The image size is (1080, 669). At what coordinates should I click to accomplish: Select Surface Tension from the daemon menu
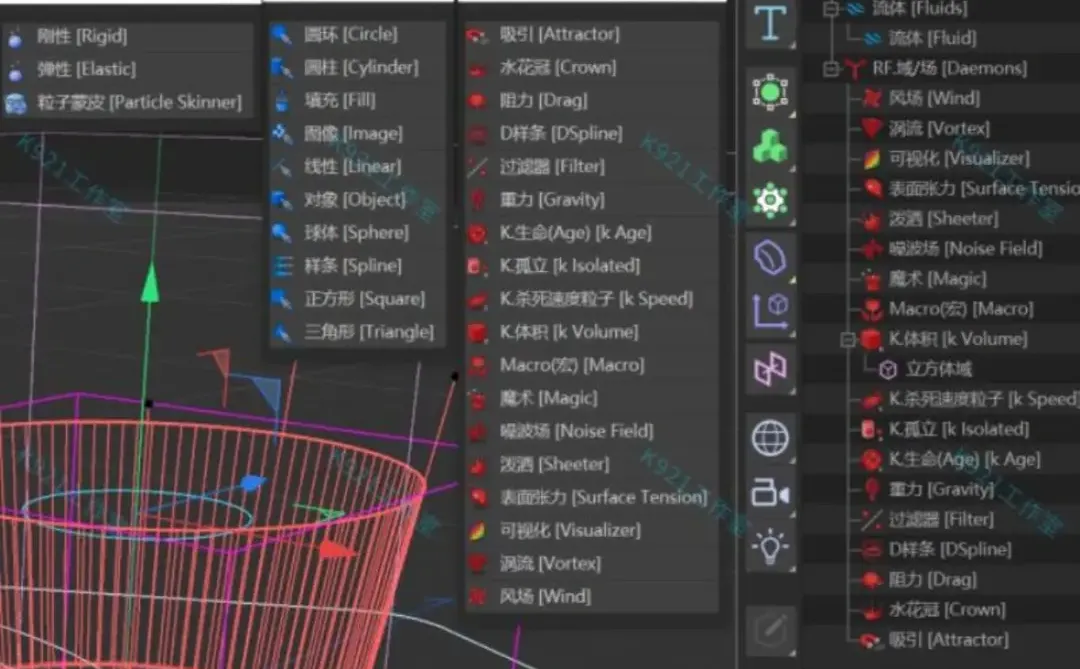pos(591,497)
